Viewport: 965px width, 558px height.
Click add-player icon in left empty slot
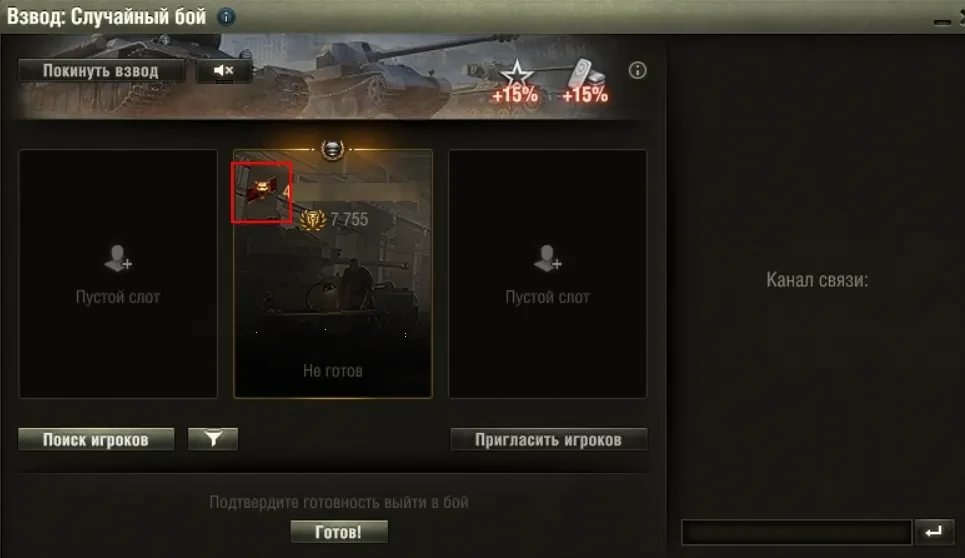pos(118,258)
